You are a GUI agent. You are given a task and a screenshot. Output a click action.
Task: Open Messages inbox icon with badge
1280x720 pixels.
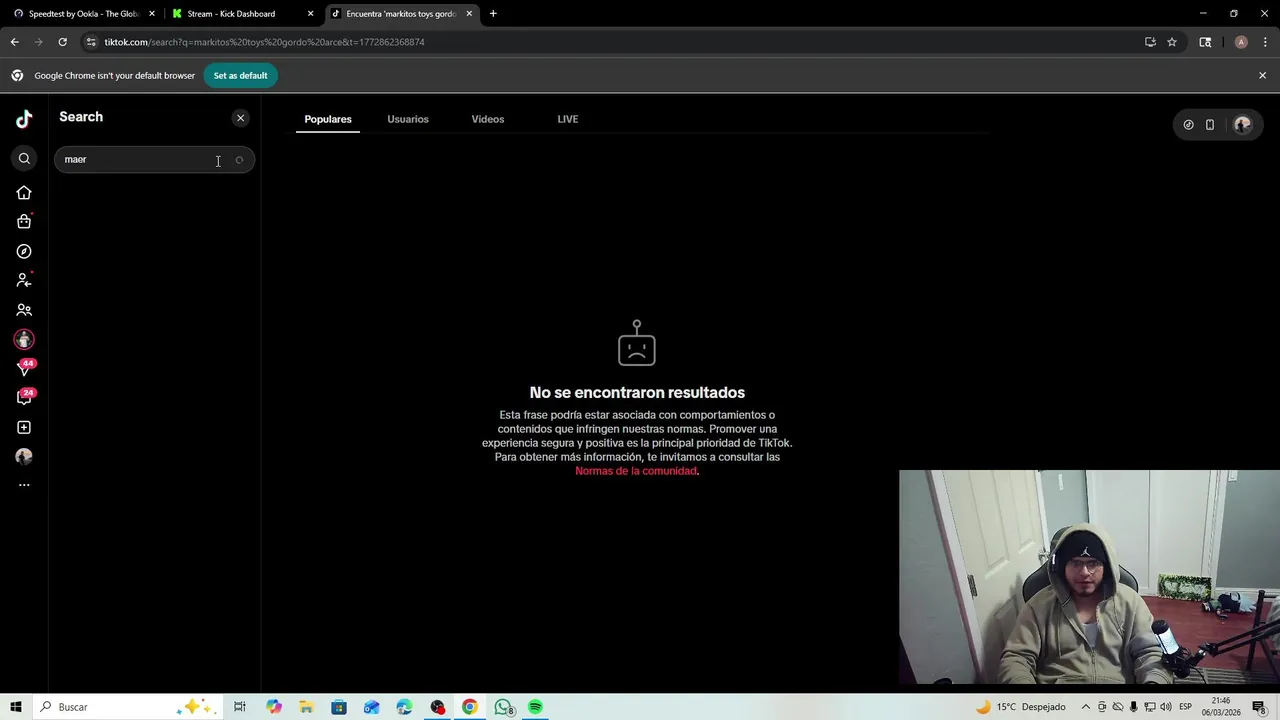pos(24,398)
